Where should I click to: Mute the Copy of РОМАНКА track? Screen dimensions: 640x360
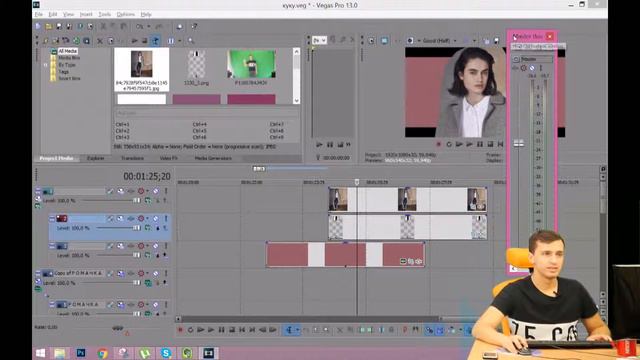click(156, 273)
